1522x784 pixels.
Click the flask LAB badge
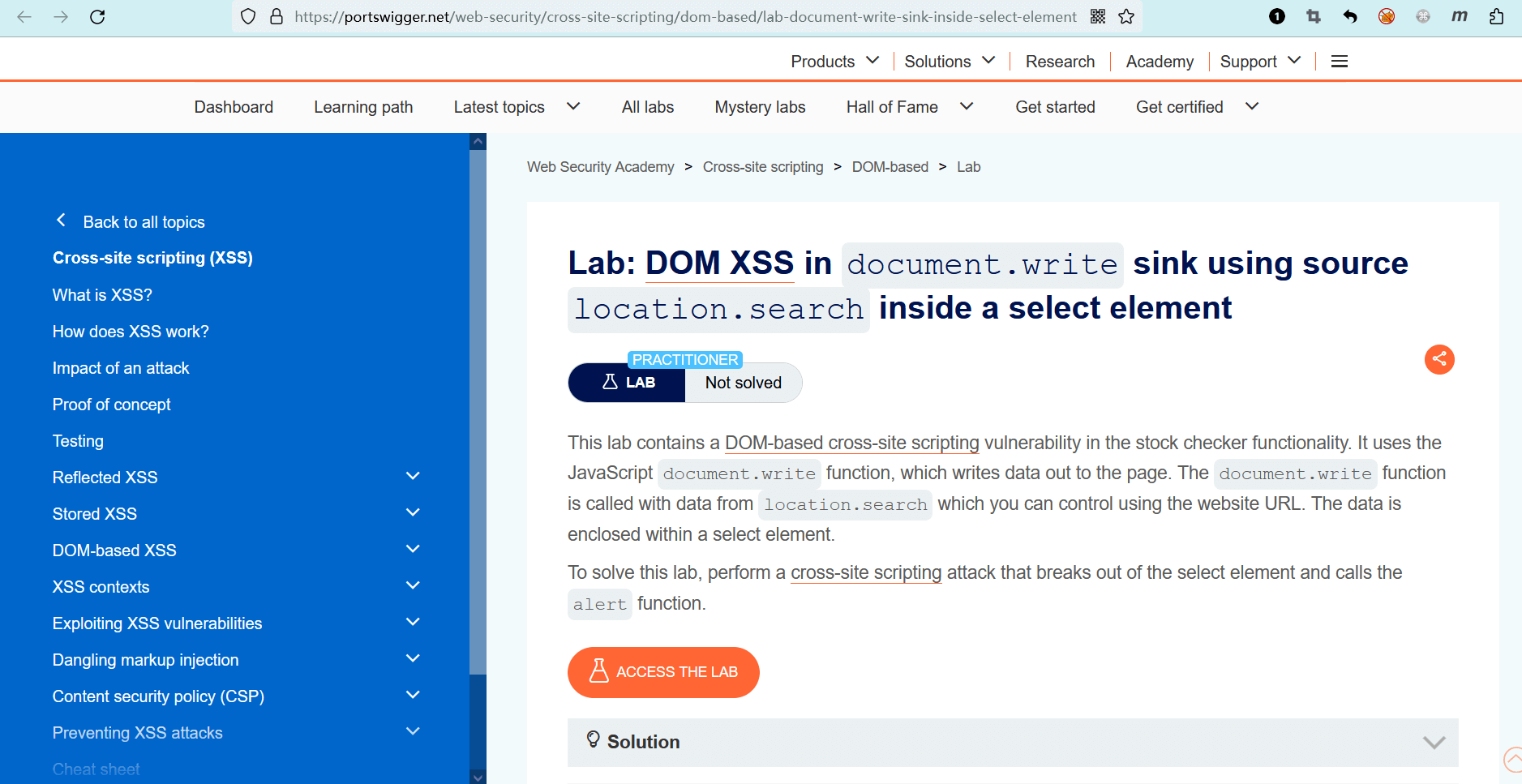pos(627,383)
